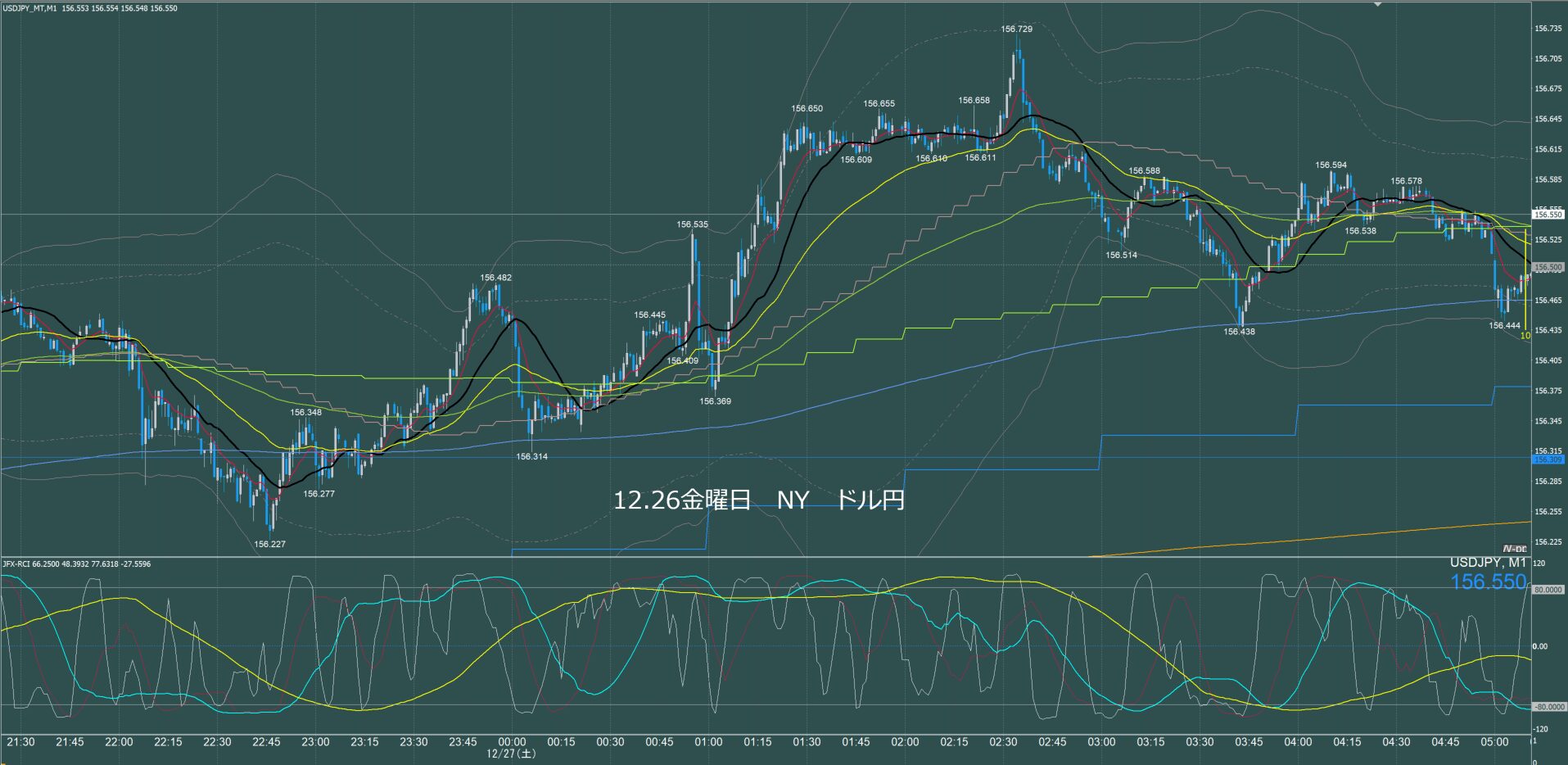This screenshot has height=765, width=1568.
Task: Click the grey 156.500 price axis tag
Action: click(1548, 267)
